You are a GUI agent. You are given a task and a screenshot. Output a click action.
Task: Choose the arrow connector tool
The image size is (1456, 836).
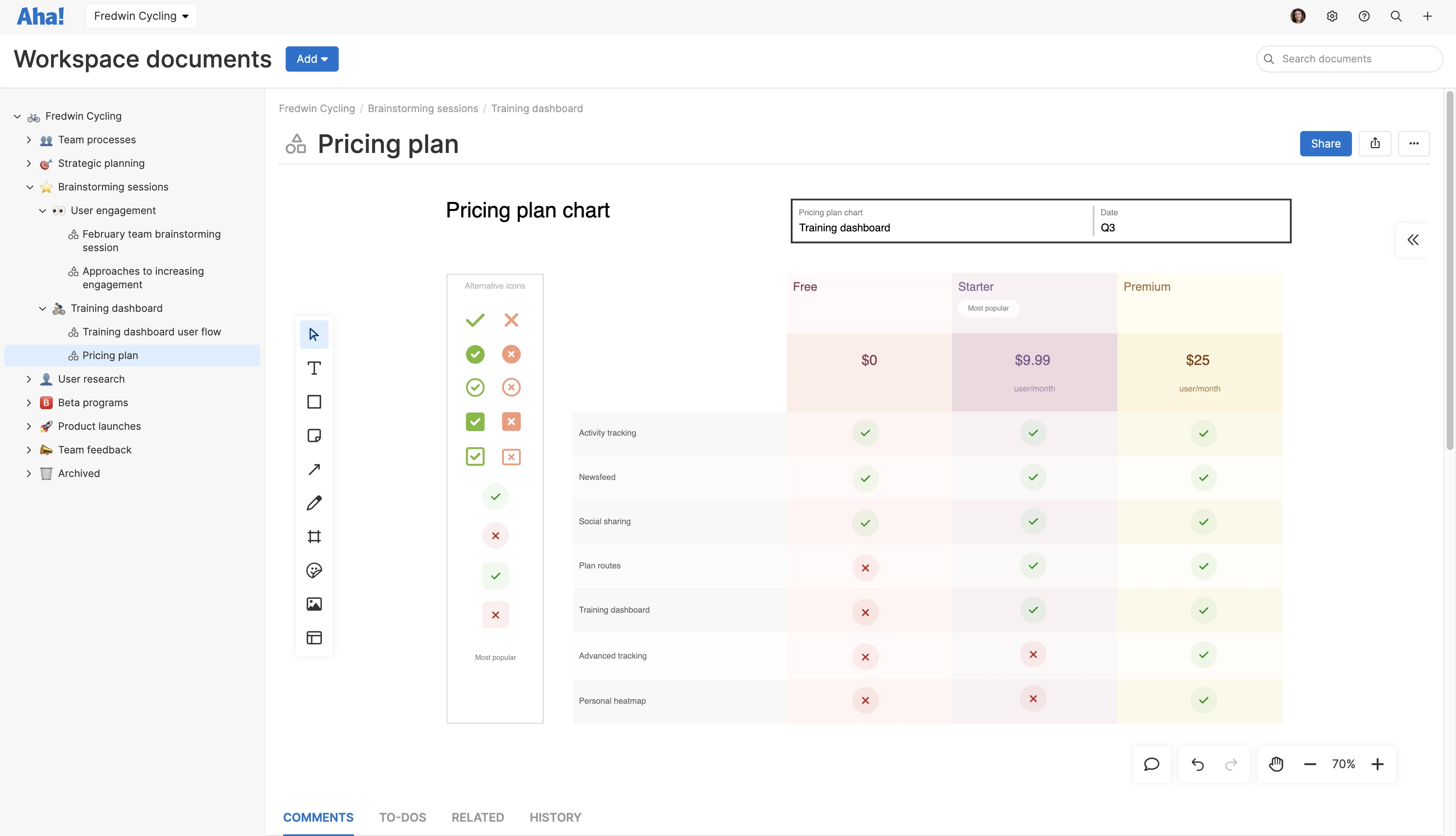point(314,469)
